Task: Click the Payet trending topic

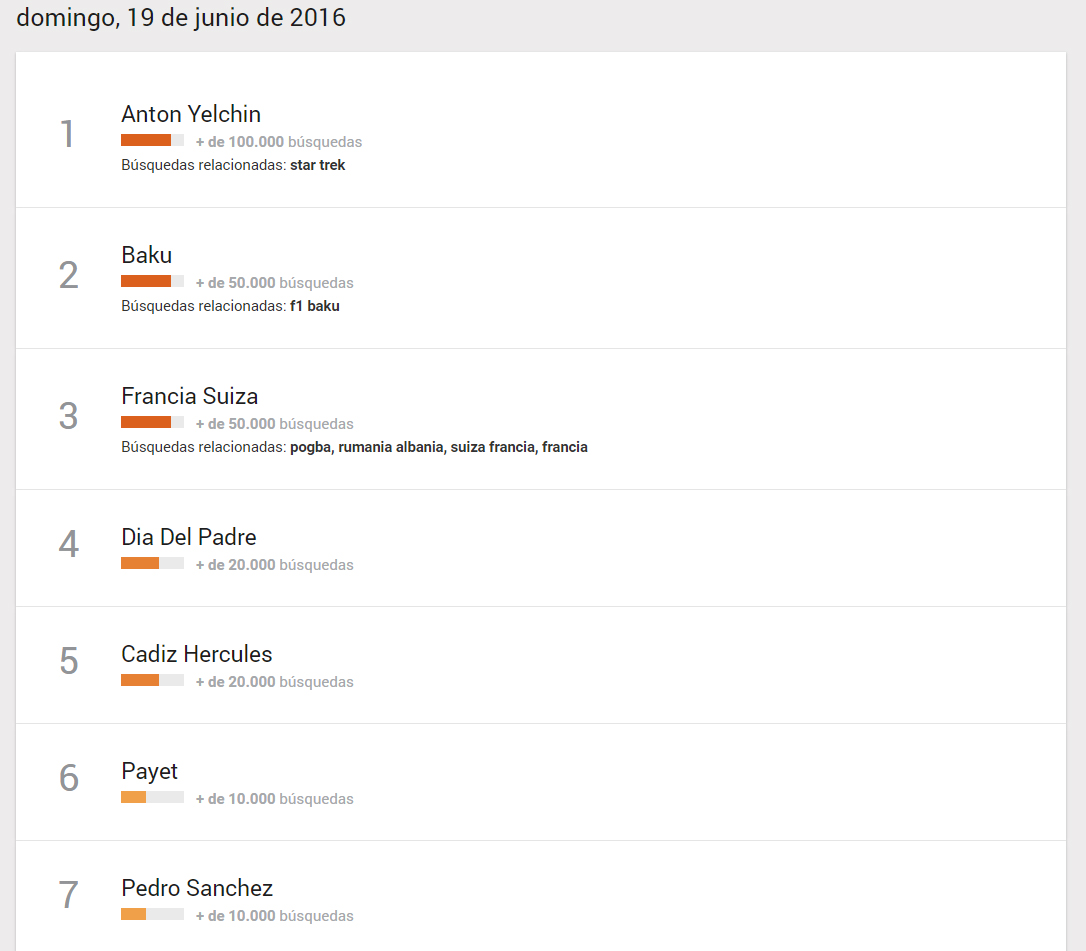Action: click(149, 771)
